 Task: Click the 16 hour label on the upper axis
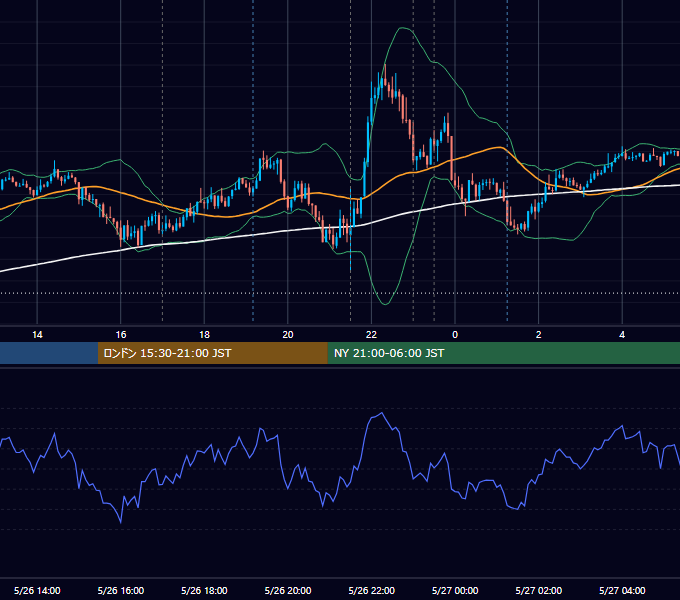121,335
